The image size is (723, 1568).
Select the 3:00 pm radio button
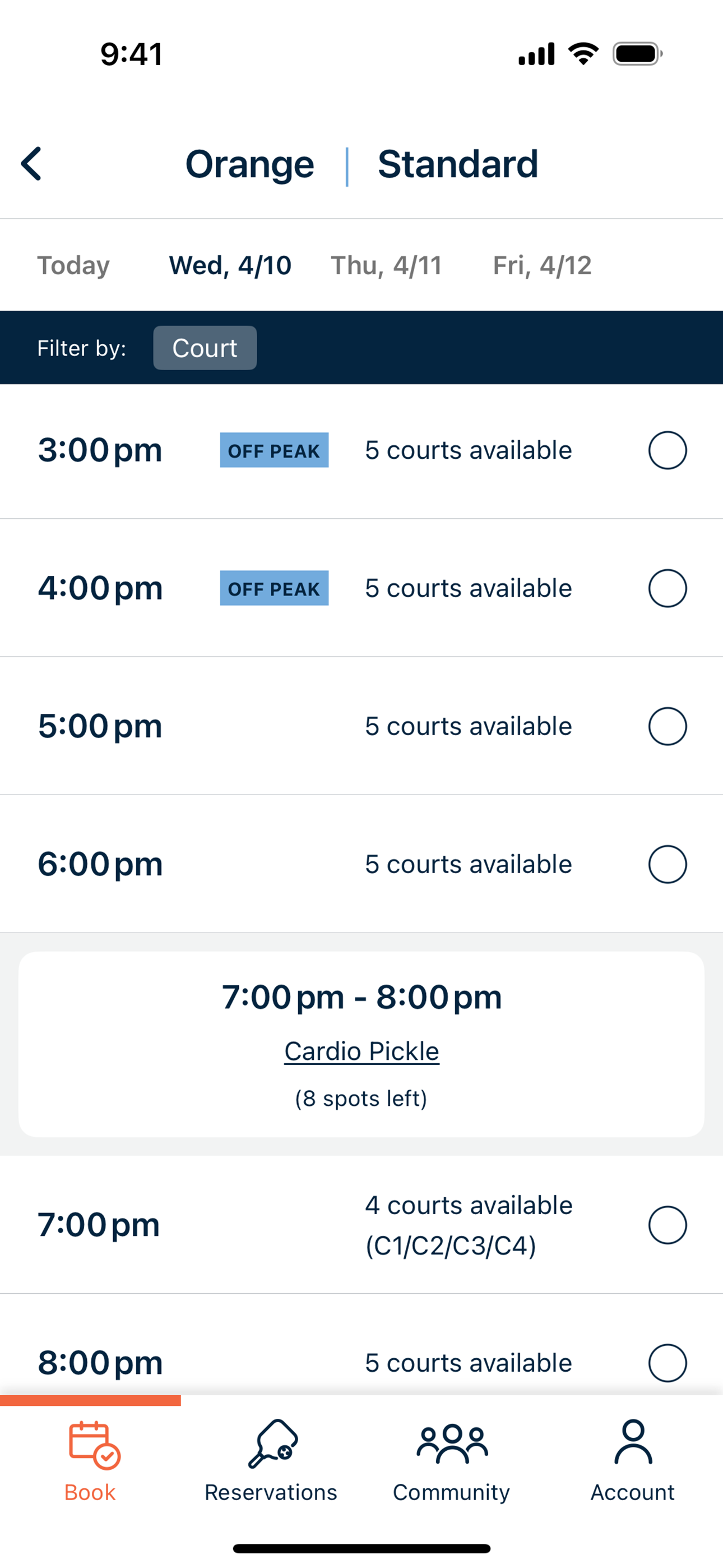[668, 450]
